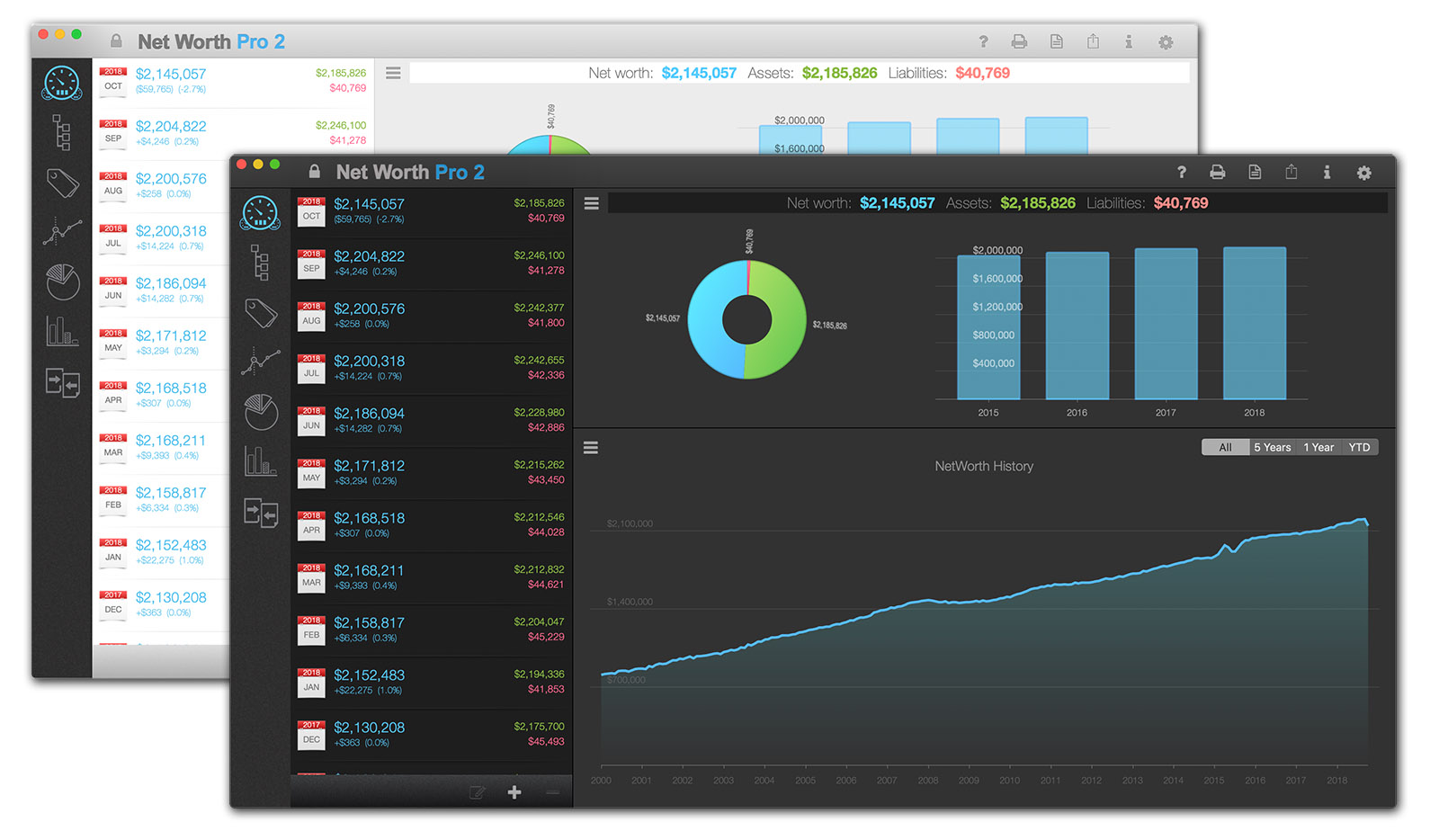Select MAR 2018 $2,168,211 entry in light window
The height and width of the screenshot is (840, 1439).
coord(162,447)
